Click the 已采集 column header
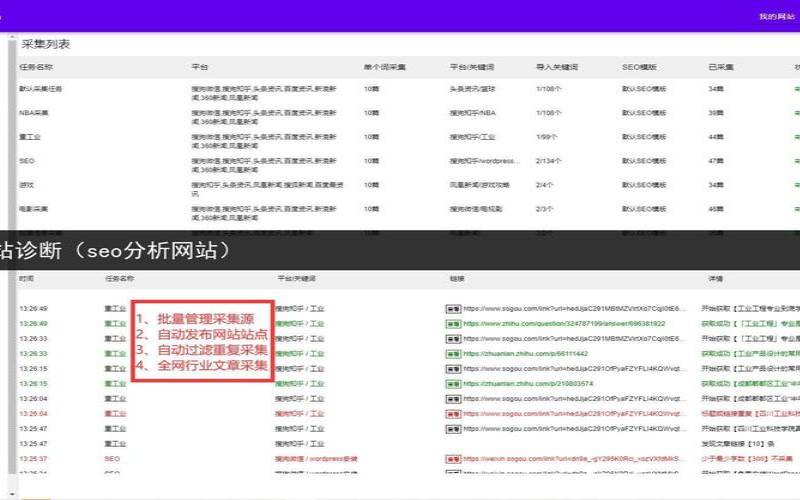800x500 pixels. (720, 67)
